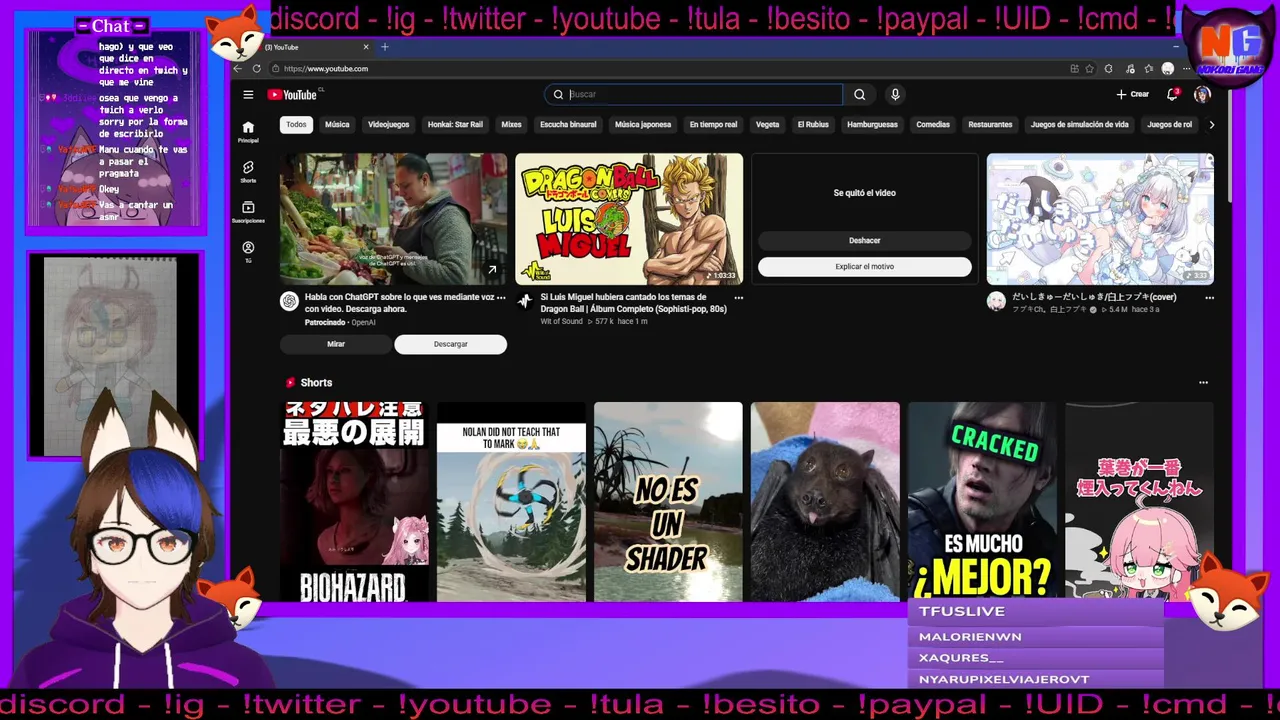Select the Música filter chip
This screenshot has height=720, width=1280.
pos(337,125)
